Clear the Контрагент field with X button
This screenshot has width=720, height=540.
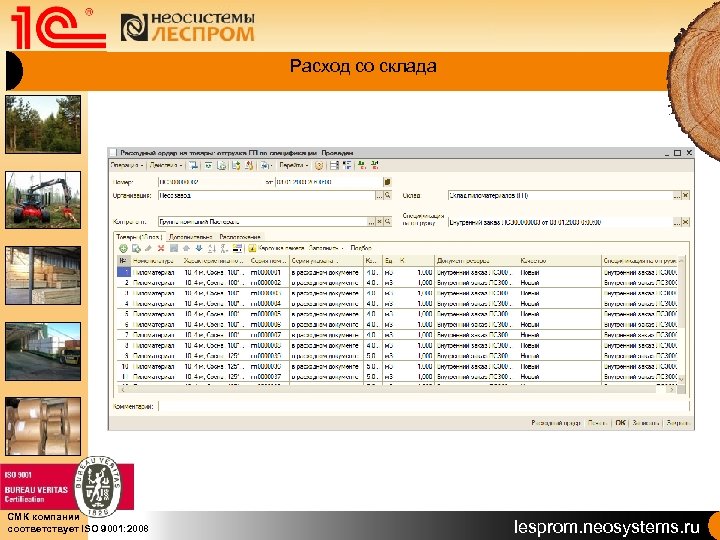pyautogui.click(x=380, y=222)
